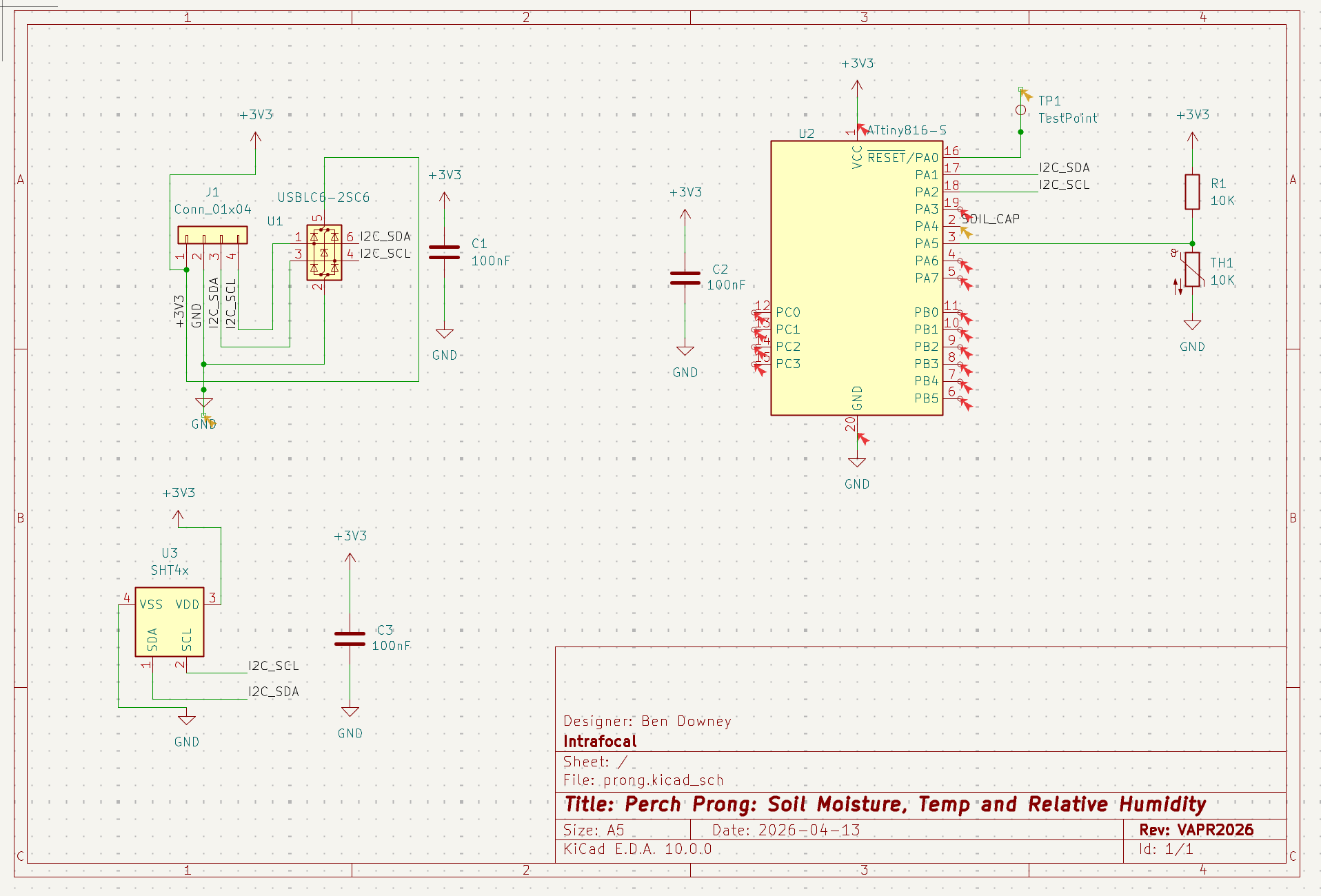The image size is (1321, 896).
Task: Select GND symbol below TH1
Action: click(x=1193, y=325)
